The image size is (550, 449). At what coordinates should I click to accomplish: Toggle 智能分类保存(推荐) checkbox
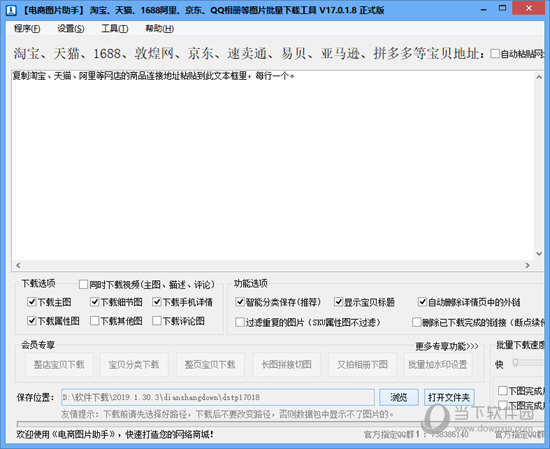click(x=240, y=302)
